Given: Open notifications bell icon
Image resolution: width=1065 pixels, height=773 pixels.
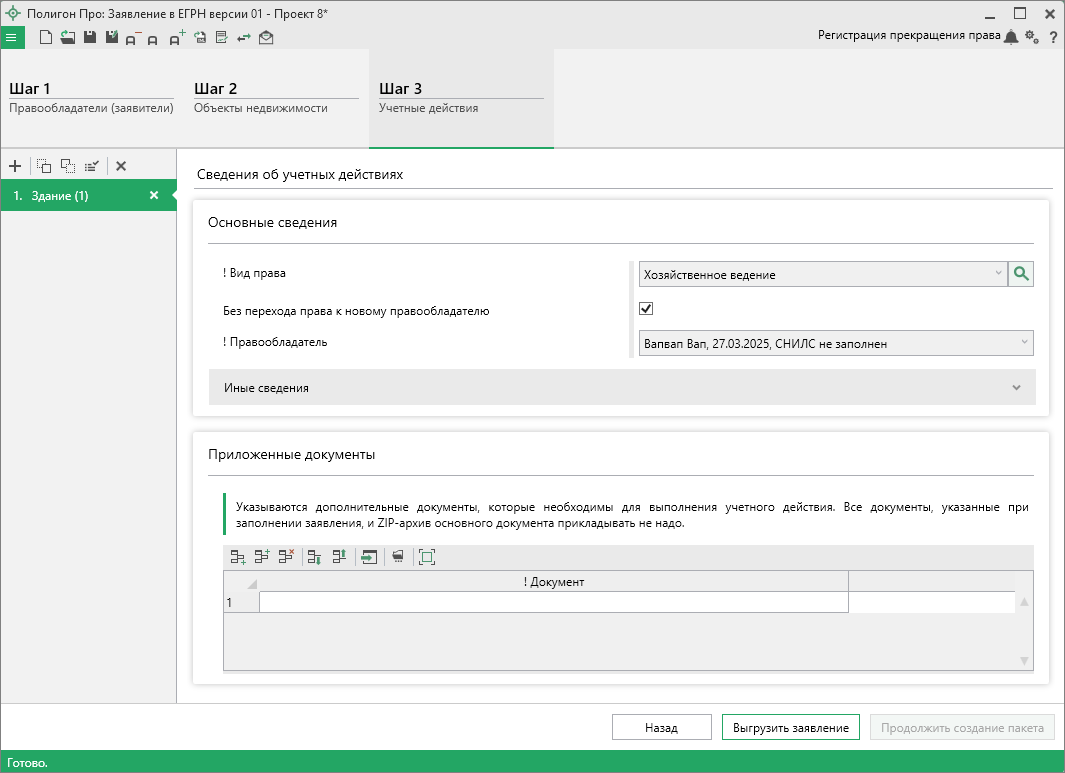Looking at the screenshot, I should [1011, 37].
